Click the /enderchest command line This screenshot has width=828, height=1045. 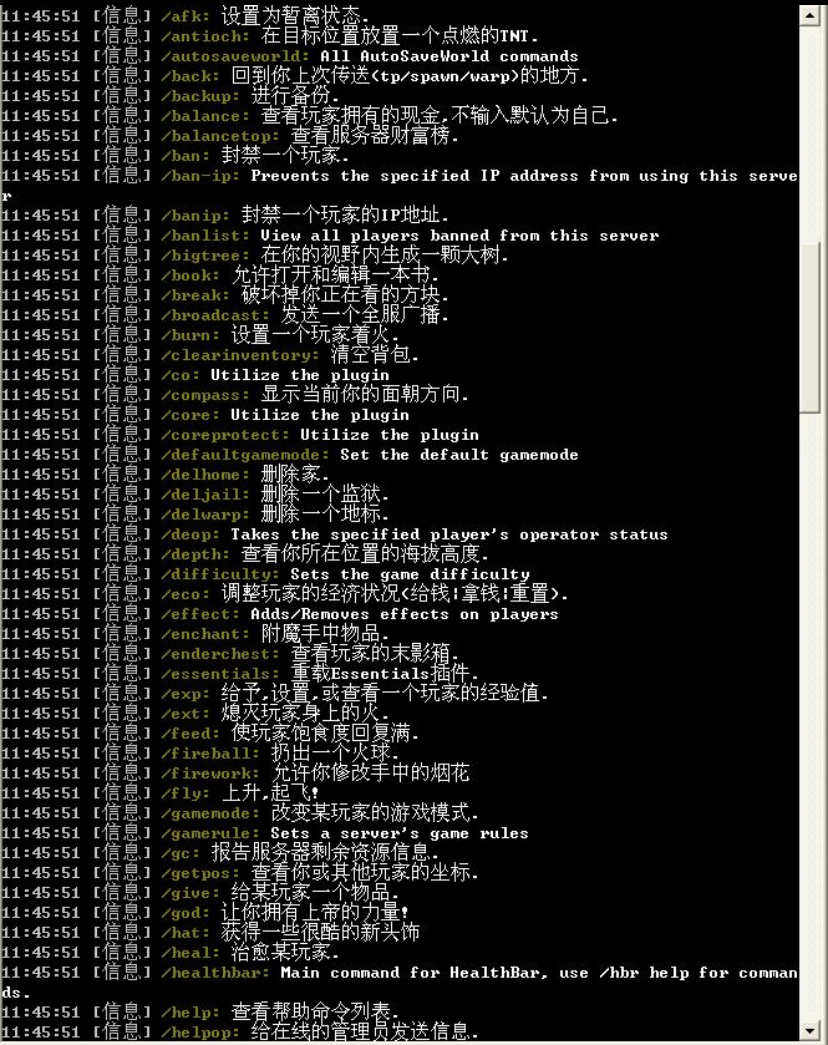[230, 654]
